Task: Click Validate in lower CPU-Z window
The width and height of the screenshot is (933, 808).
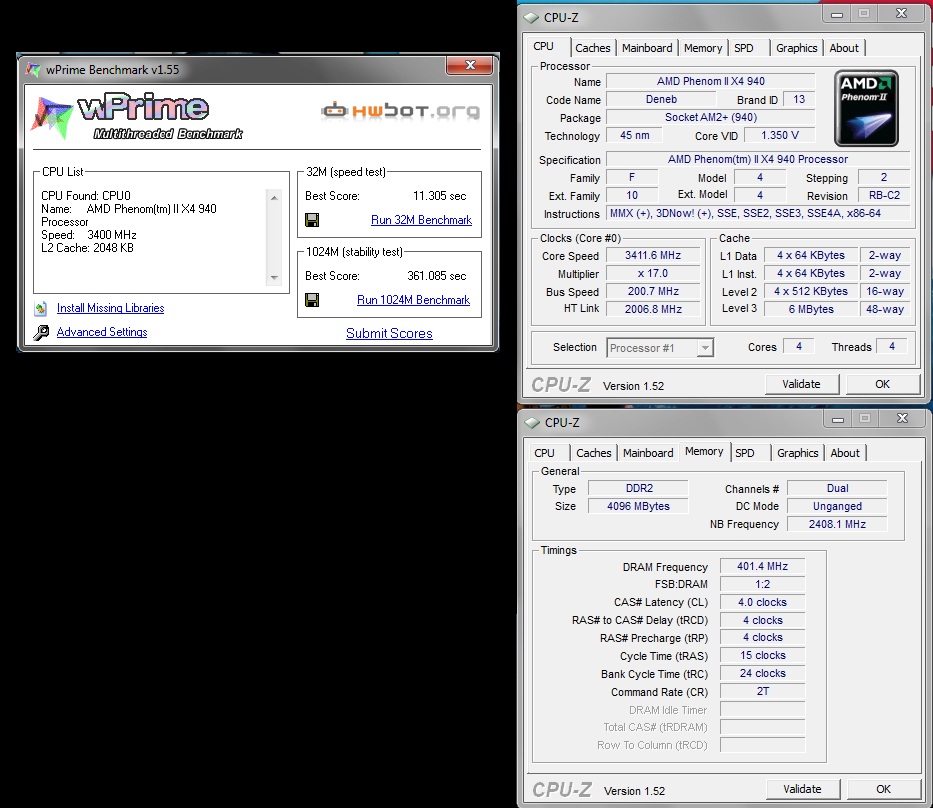Action: (x=802, y=789)
